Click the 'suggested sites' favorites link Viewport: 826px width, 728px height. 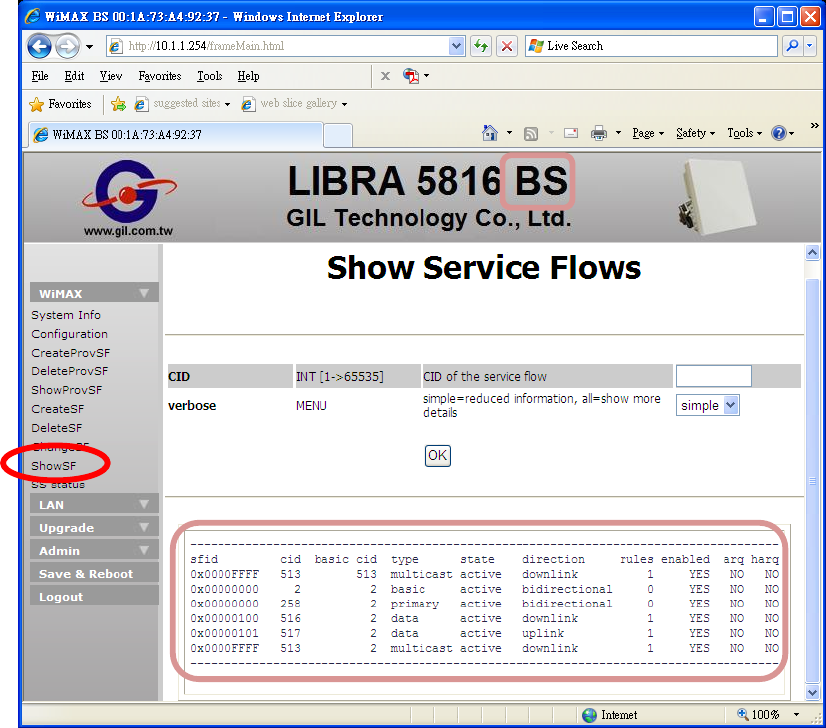coord(182,104)
